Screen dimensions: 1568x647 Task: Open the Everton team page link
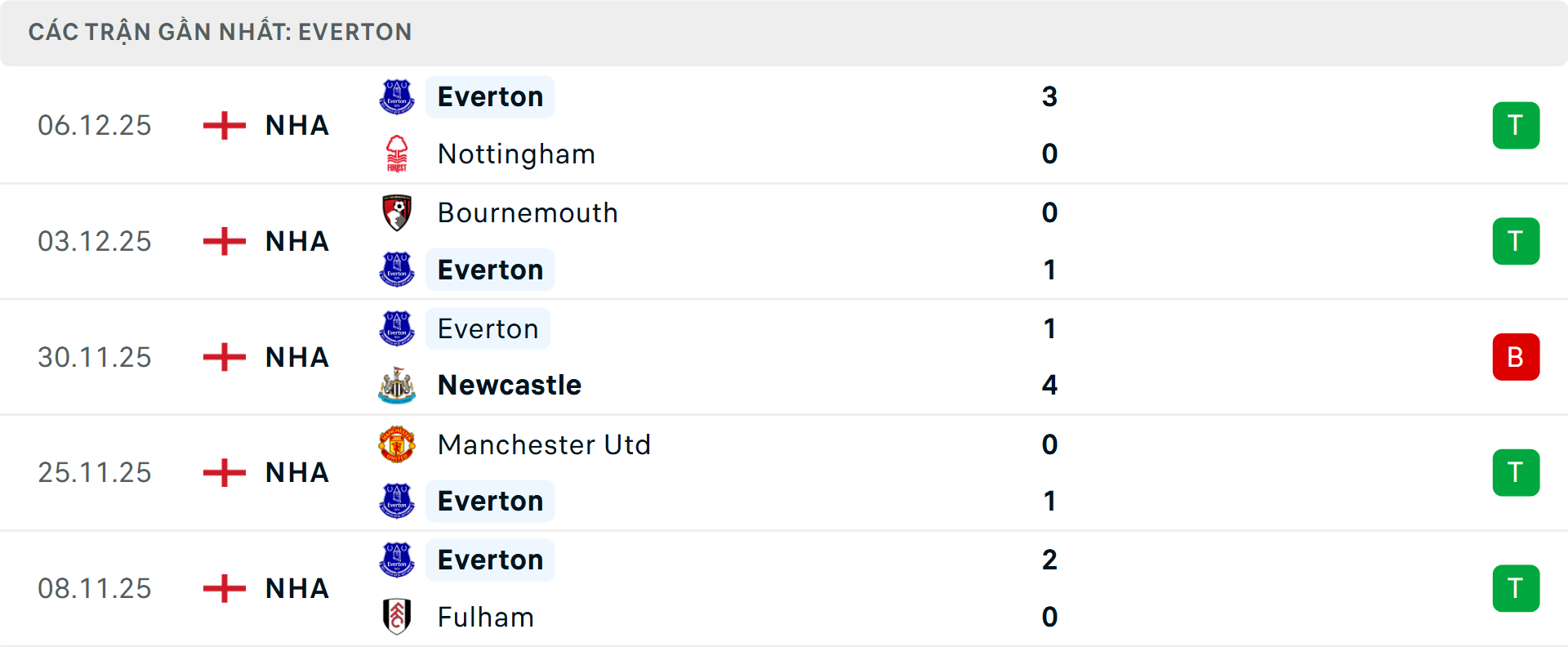tap(490, 96)
